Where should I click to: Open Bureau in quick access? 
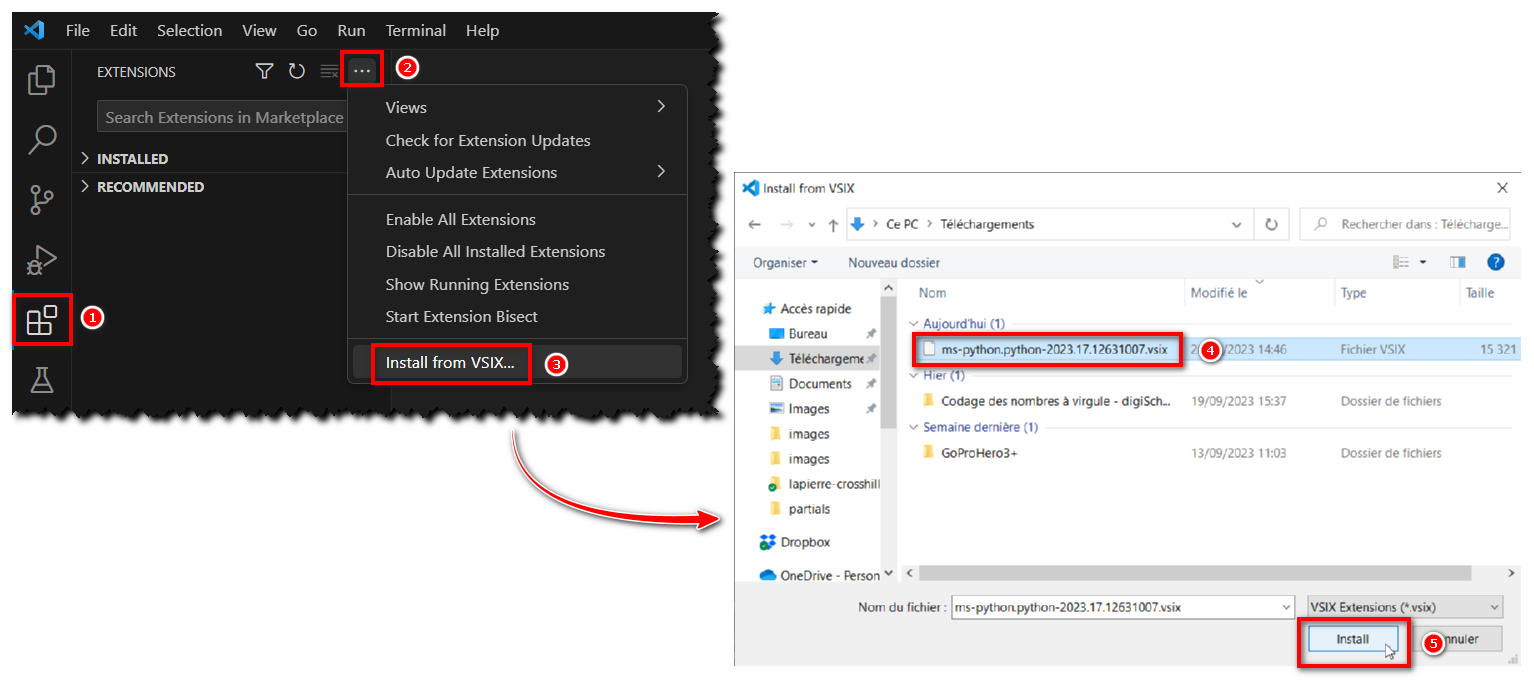pyautogui.click(x=808, y=333)
